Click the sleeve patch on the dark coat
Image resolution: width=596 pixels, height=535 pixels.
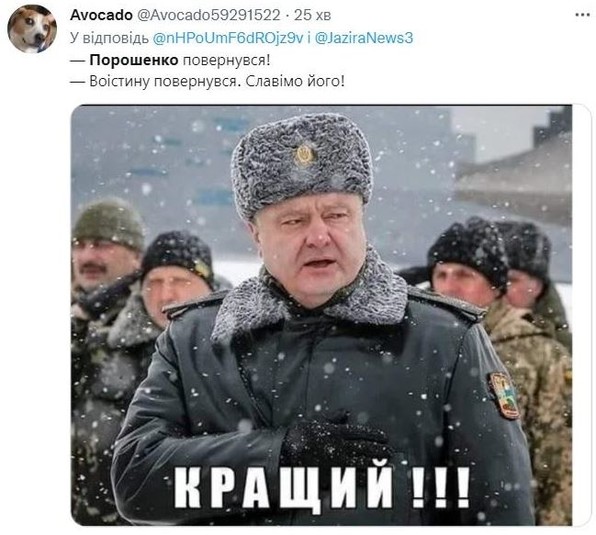[503, 395]
